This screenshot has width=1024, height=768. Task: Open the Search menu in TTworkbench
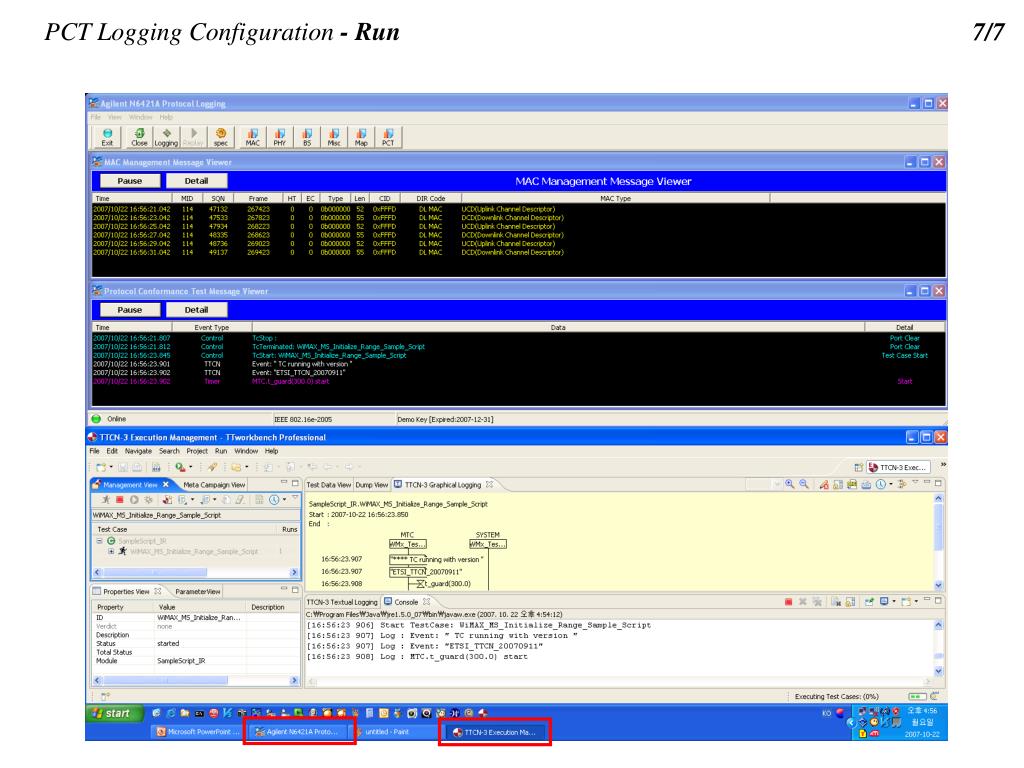coord(169,451)
